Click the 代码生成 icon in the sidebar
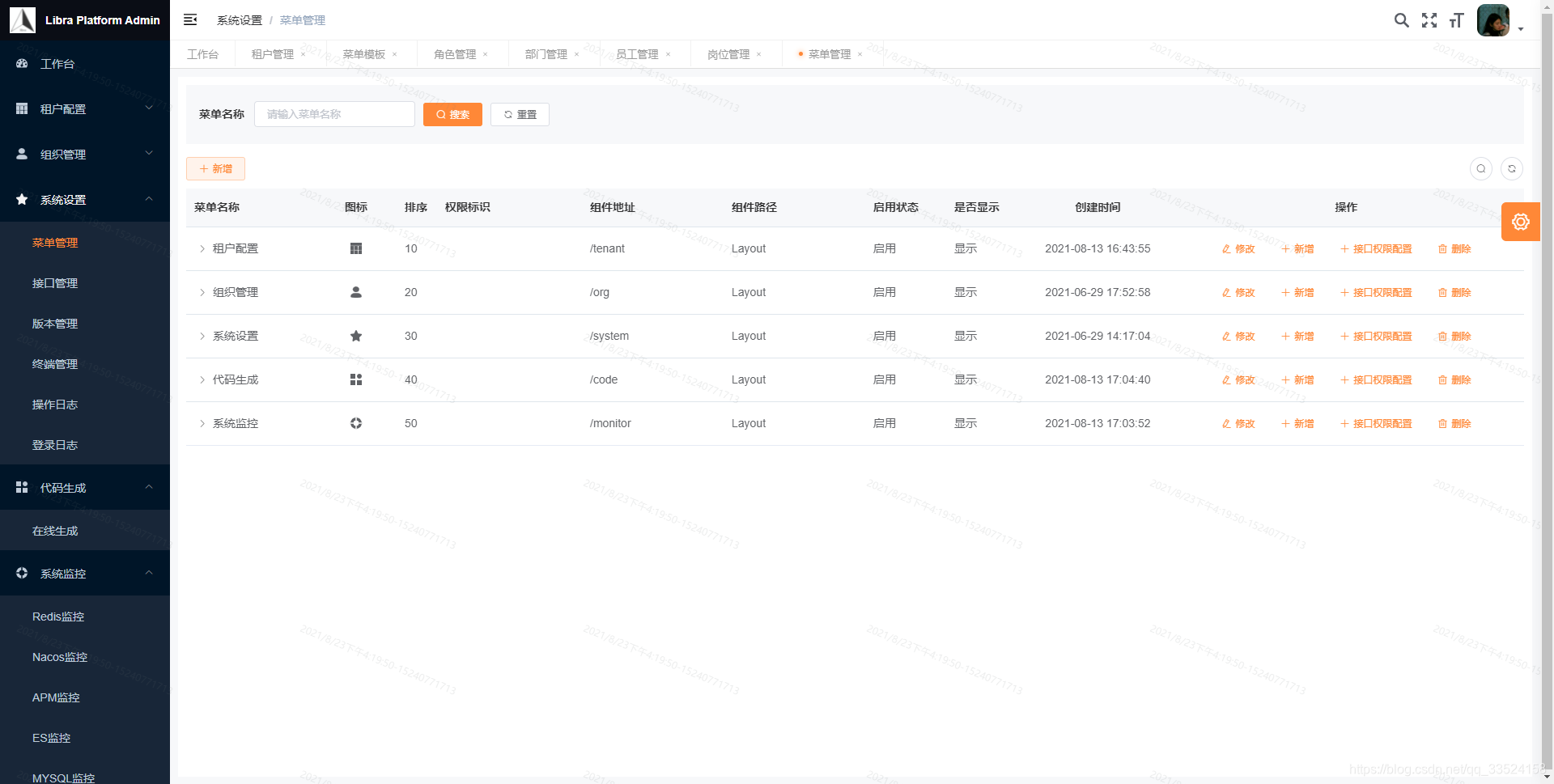 pos(21,487)
